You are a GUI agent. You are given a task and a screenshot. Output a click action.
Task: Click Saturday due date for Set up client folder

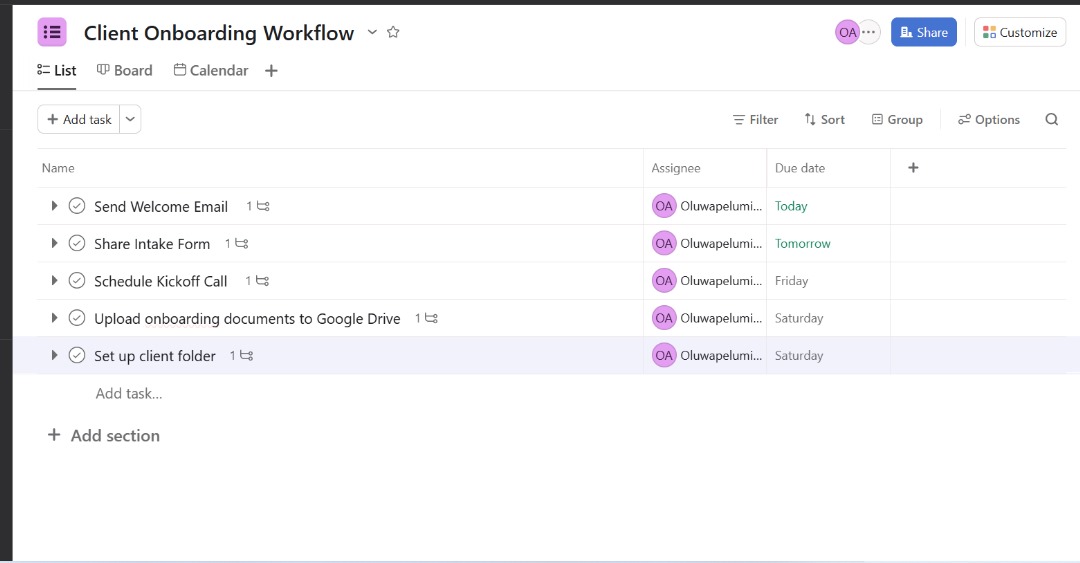pyautogui.click(x=799, y=356)
